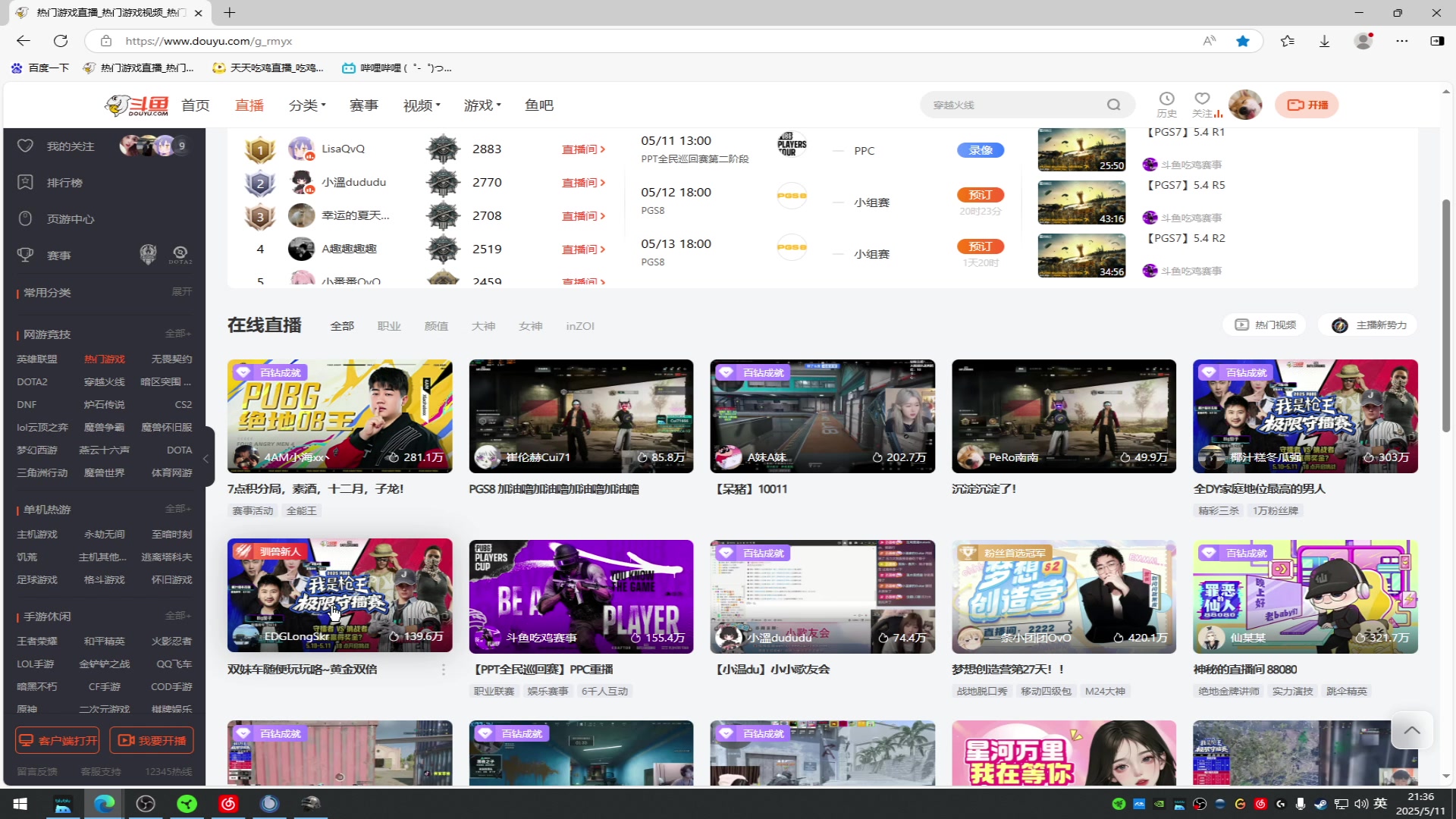Click the page vertical scrollbar

coord(1446,315)
